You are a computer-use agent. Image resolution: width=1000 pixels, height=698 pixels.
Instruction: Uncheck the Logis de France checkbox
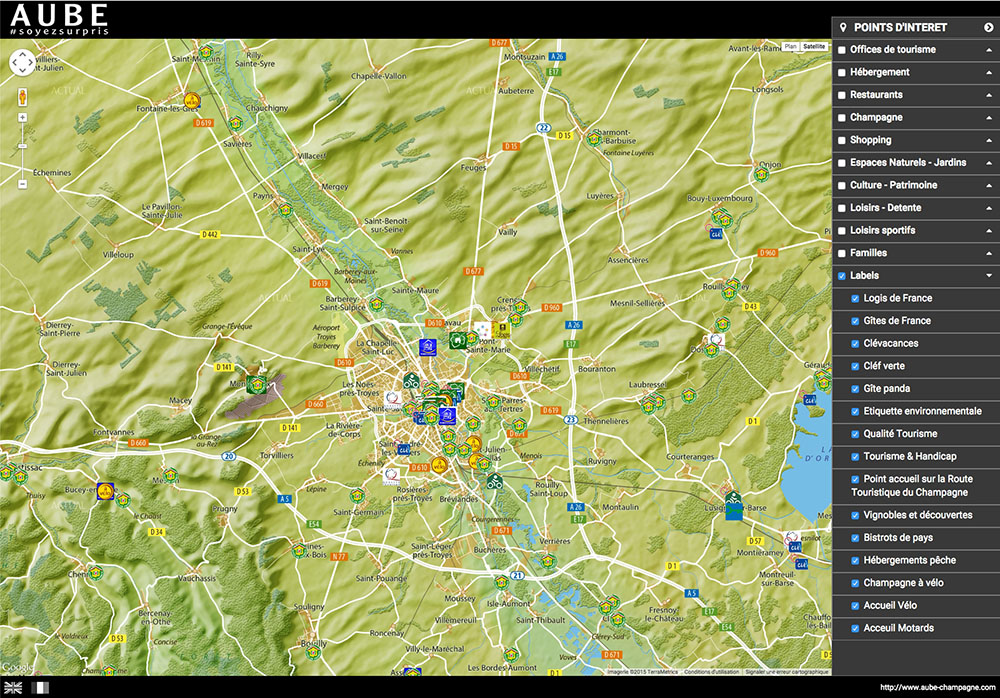click(x=855, y=298)
